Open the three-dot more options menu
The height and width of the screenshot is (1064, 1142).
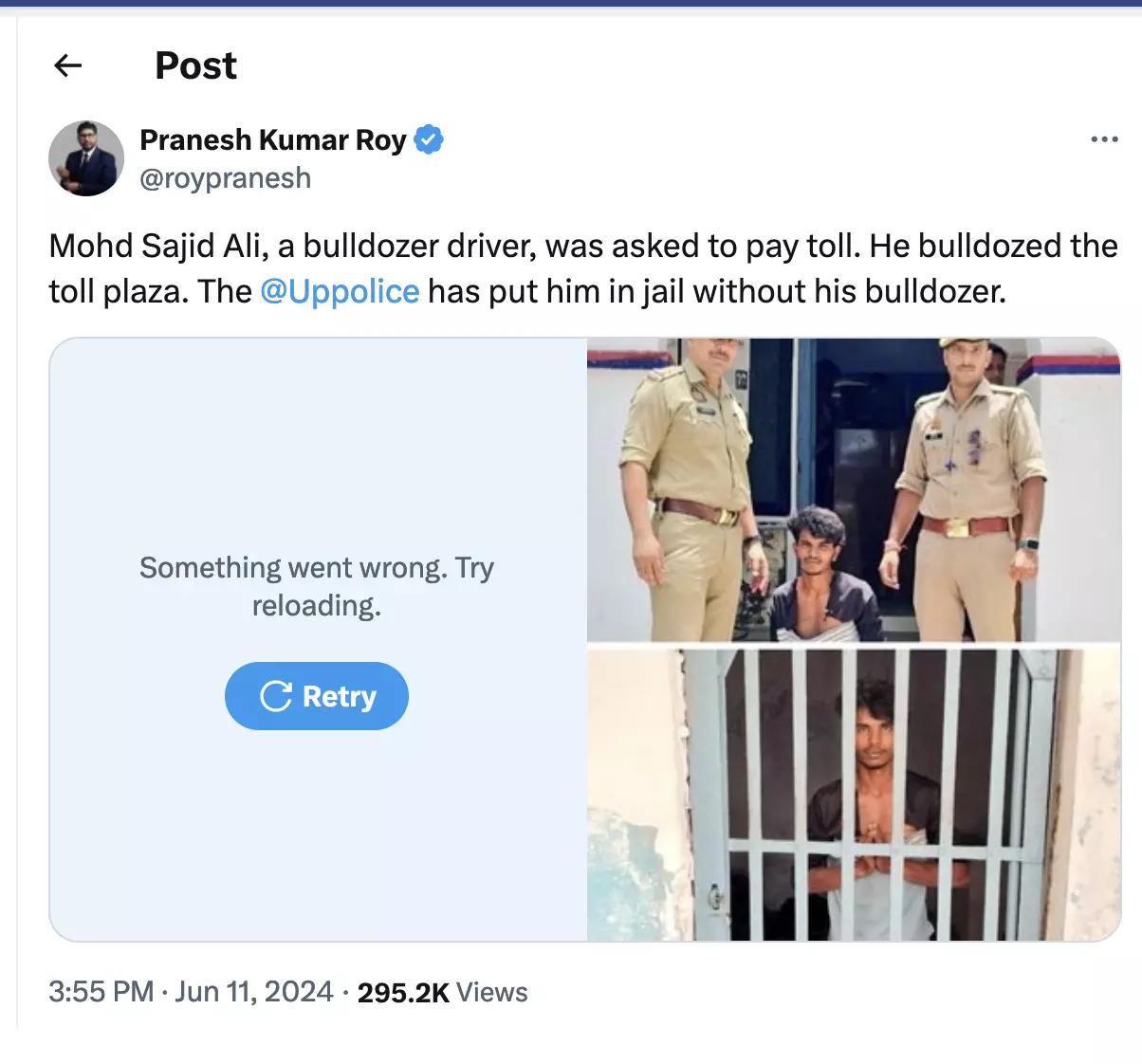pos(1104,139)
